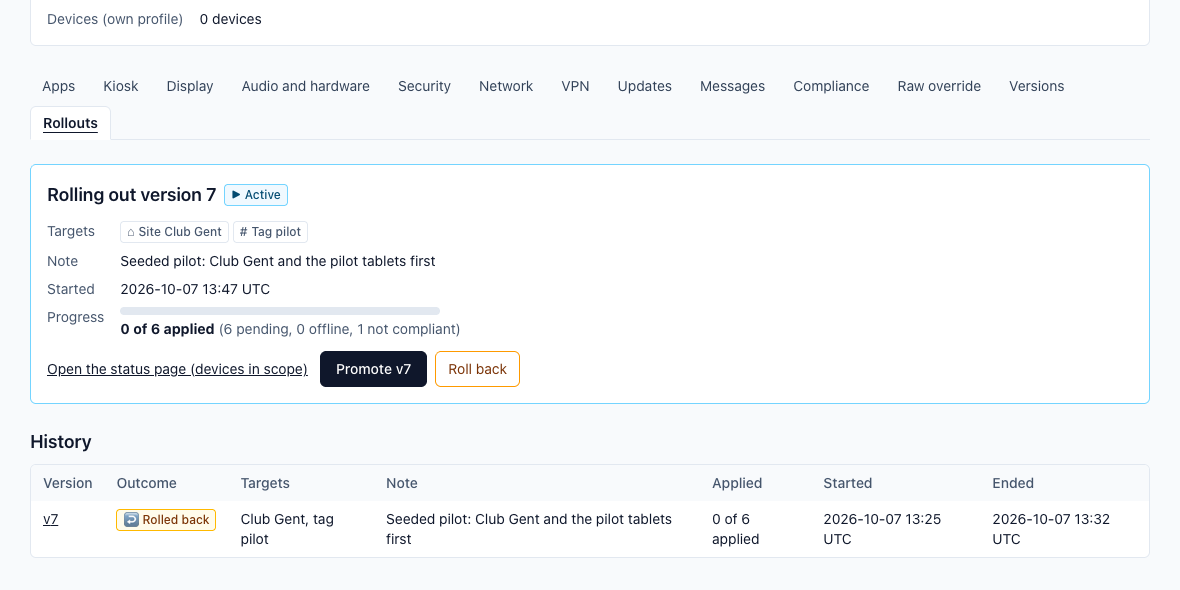The height and width of the screenshot is (590, 1180).
Task: Click the Version column header
Action: [x=68, y=483]
